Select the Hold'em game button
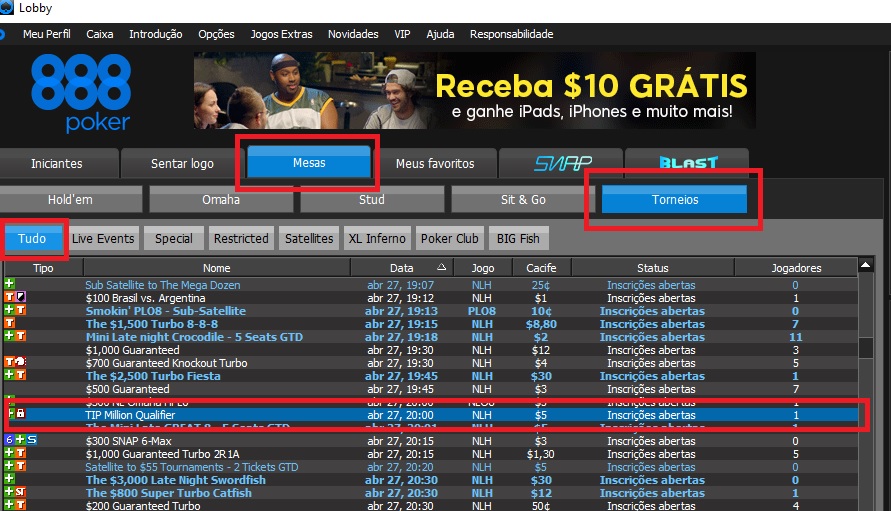The image size is (891, 511). click(70, 200)
